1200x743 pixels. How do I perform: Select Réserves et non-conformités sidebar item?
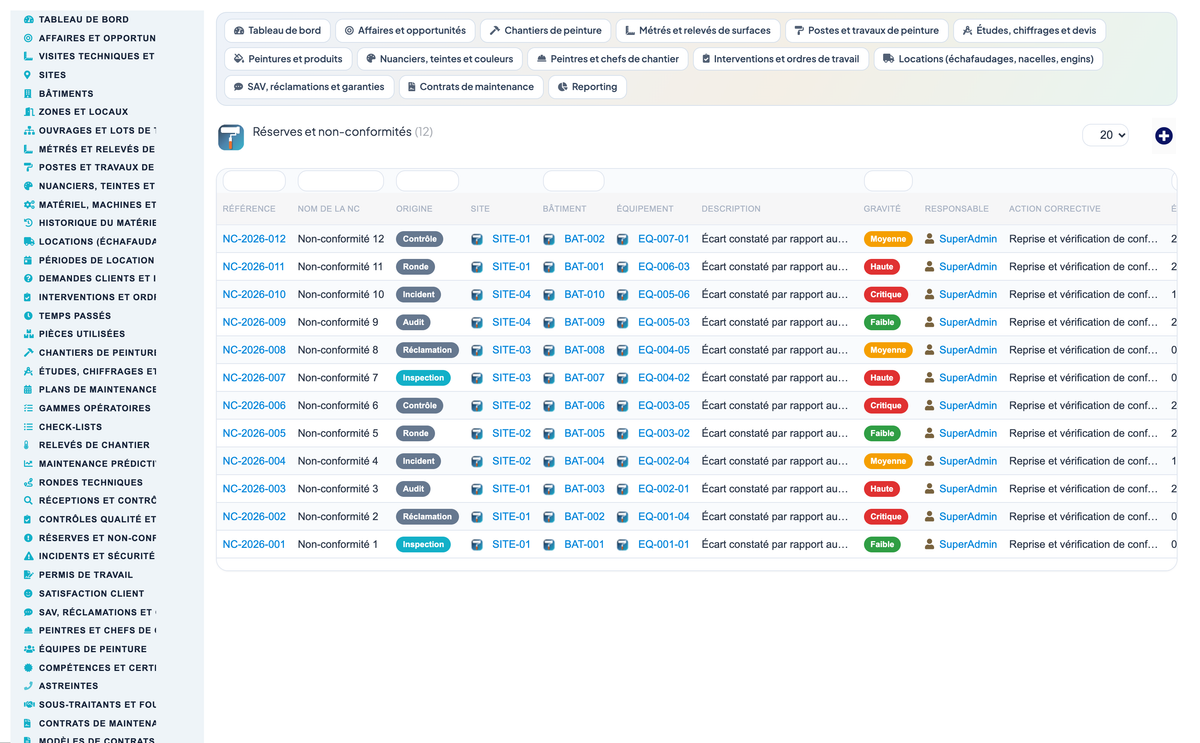coord(90,538)
